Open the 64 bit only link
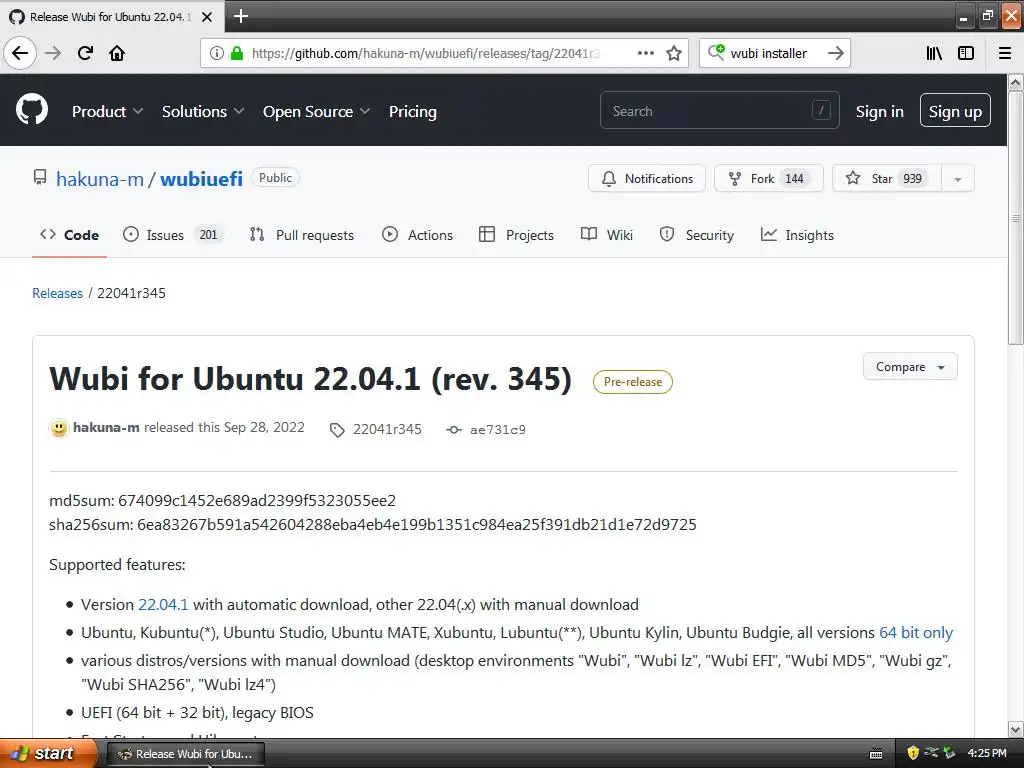This screenshot has width=1024, height=768. tap(916, 633)
